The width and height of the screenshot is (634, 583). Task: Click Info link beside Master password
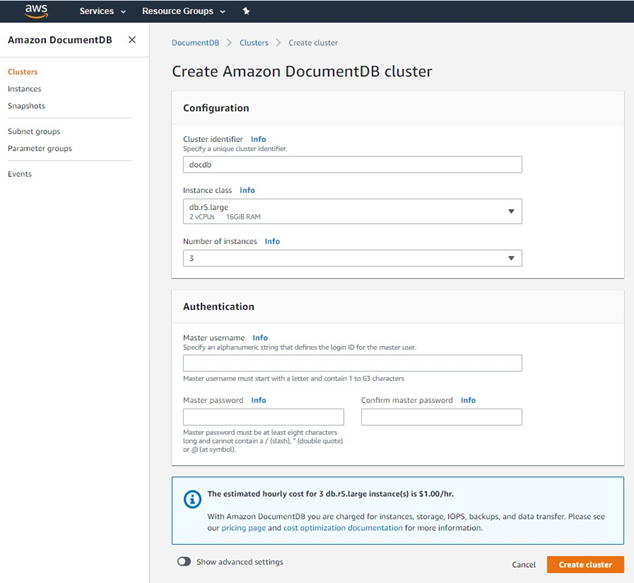click(258, 400)
